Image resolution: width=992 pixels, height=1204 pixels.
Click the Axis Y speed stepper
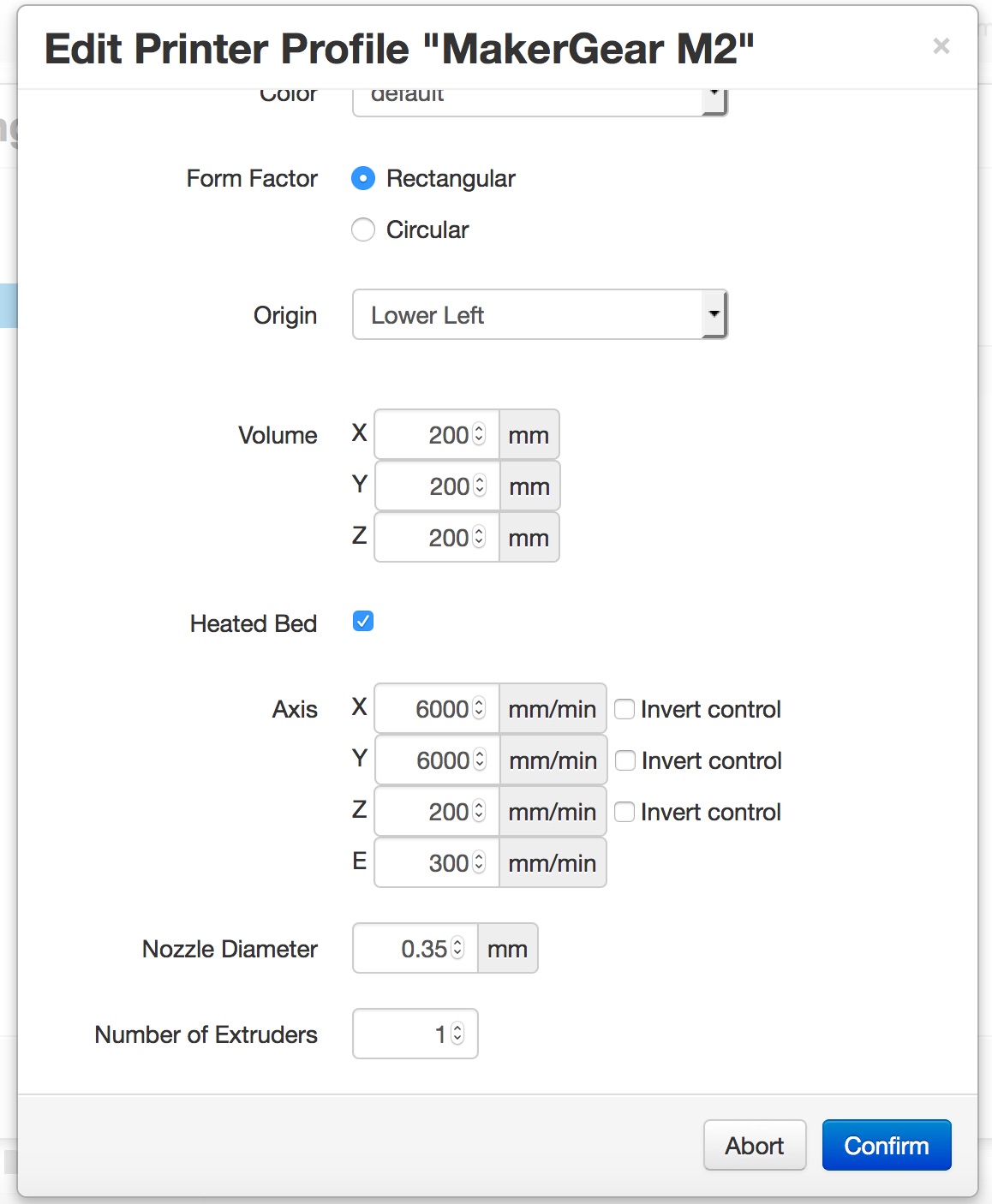(x=480, y=760)
